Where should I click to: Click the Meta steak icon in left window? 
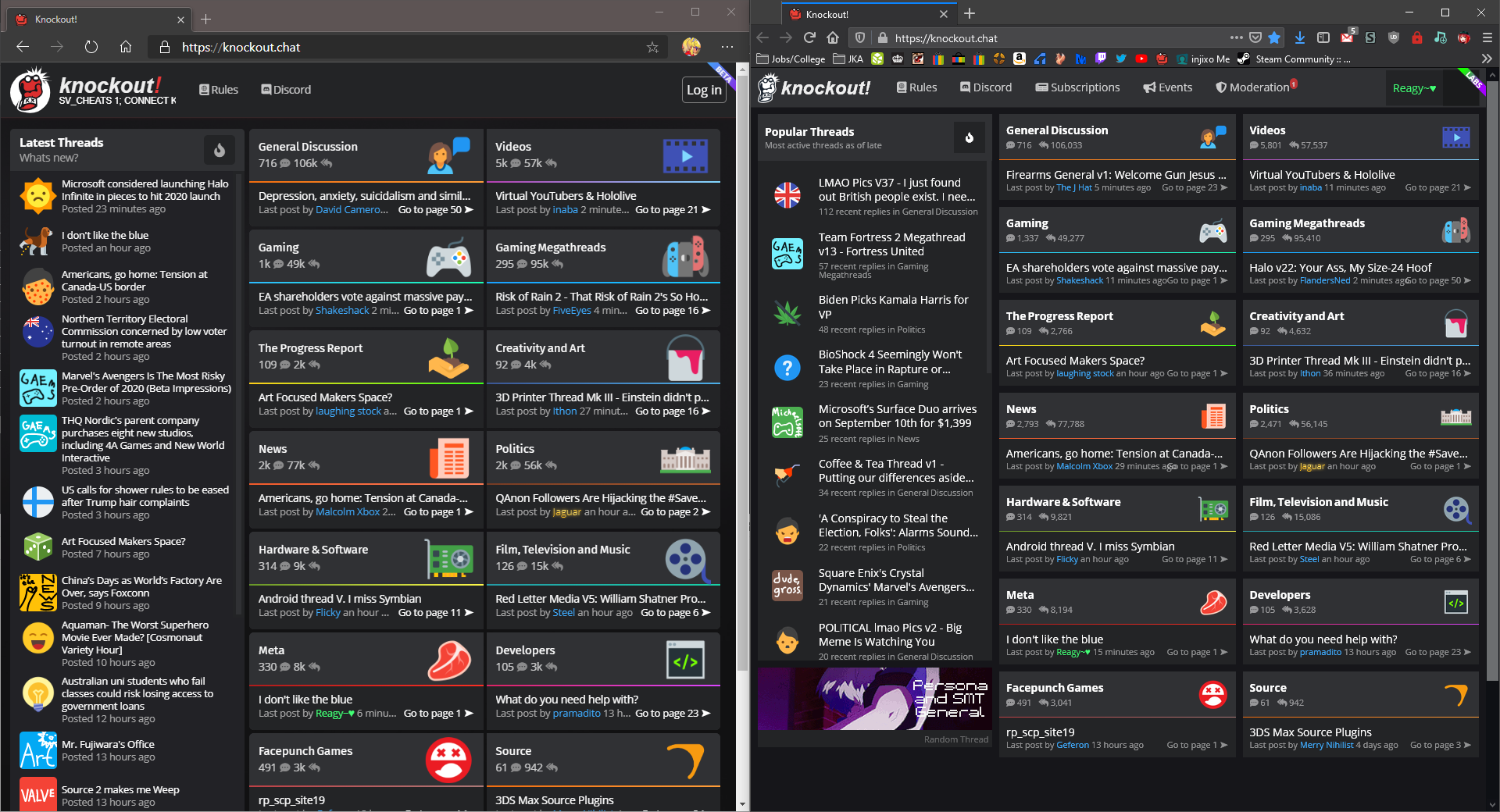coord(449,660)
